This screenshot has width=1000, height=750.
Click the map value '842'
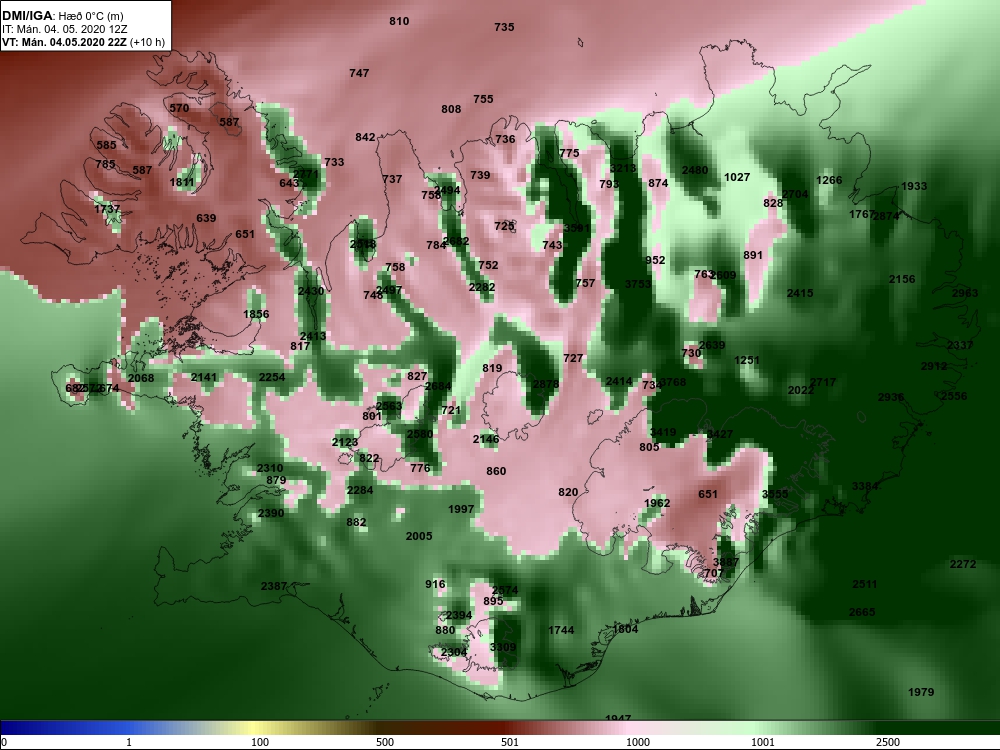[x=365, y=137]
